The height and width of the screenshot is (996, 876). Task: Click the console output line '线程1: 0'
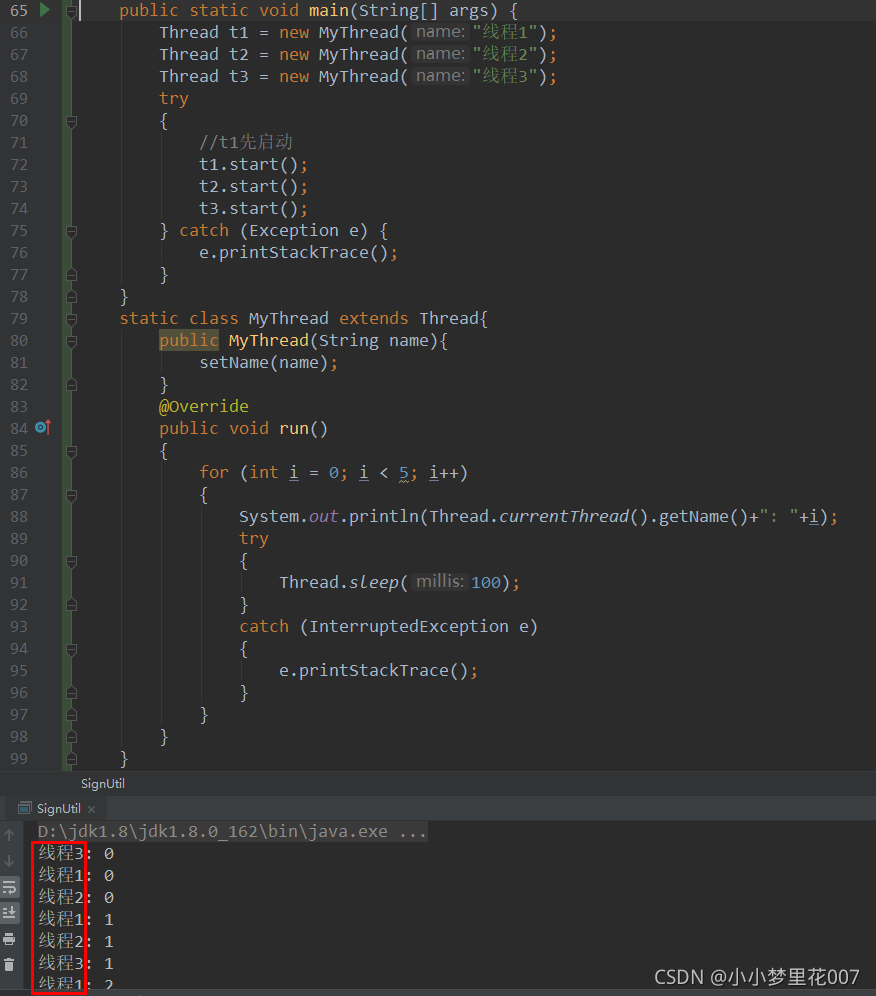pos(76,875)
